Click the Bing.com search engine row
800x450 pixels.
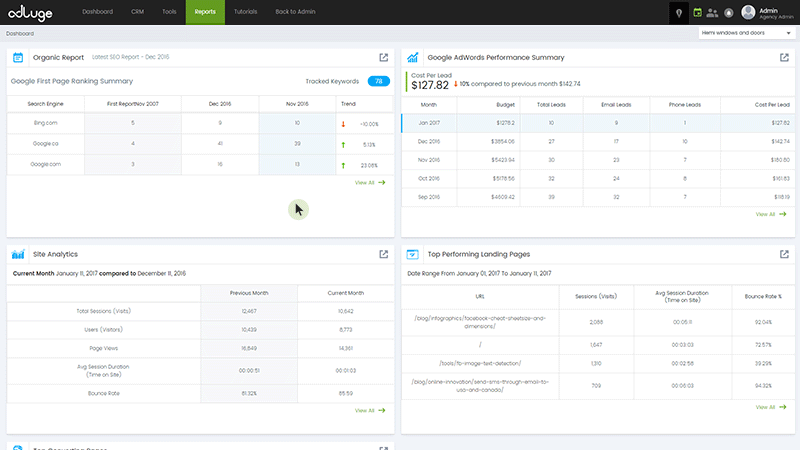click(200, 123)
